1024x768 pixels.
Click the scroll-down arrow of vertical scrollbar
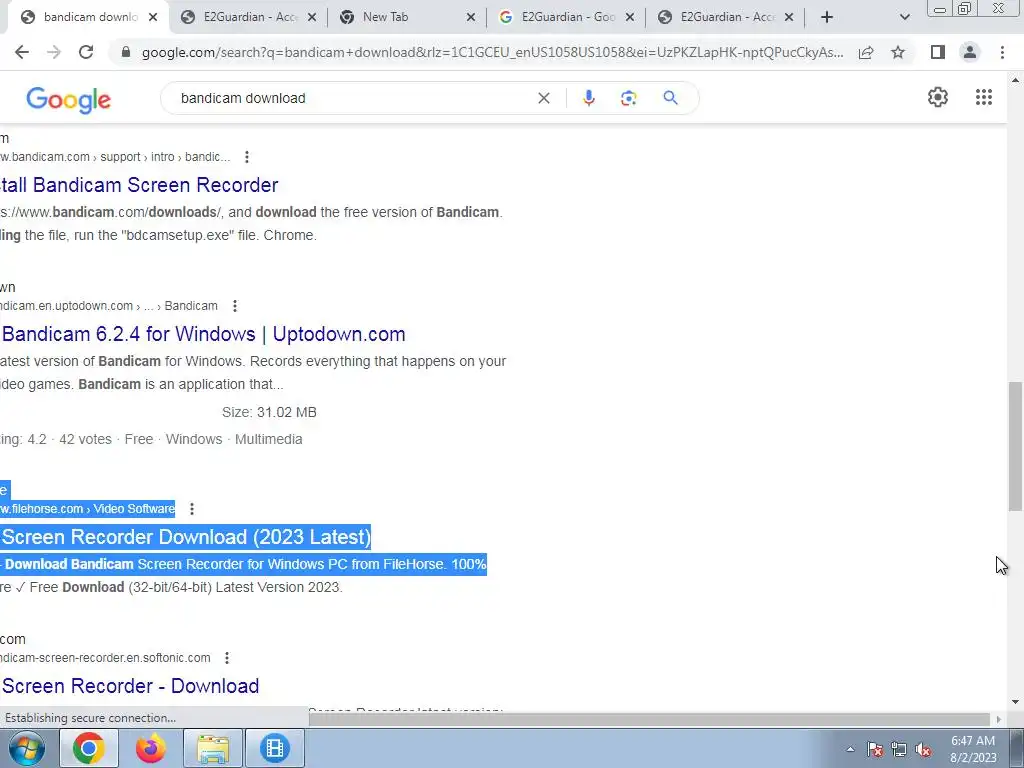1015,702
